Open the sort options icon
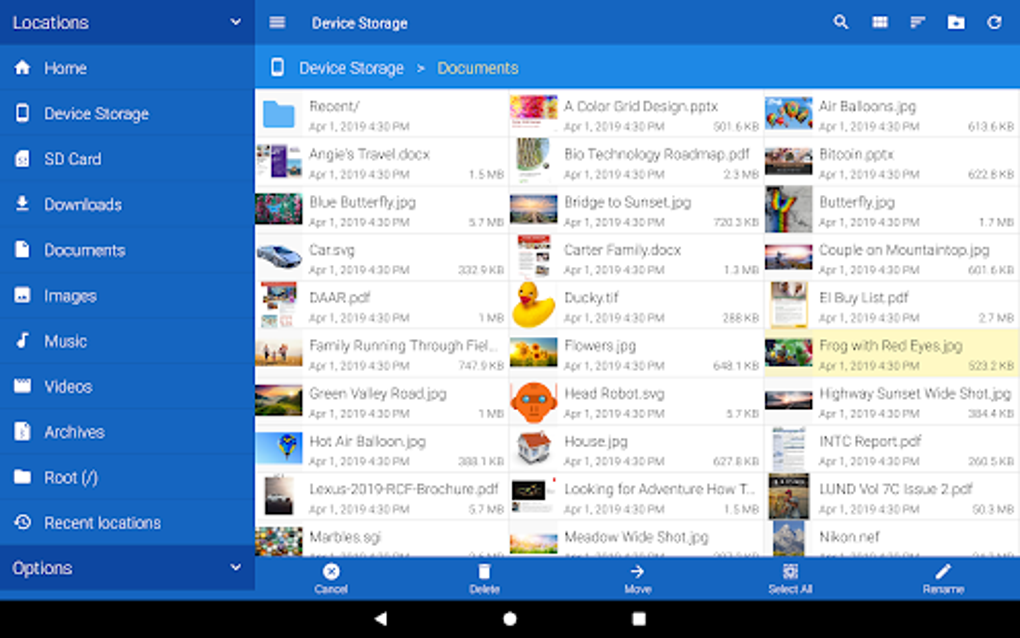 point(917,21)
